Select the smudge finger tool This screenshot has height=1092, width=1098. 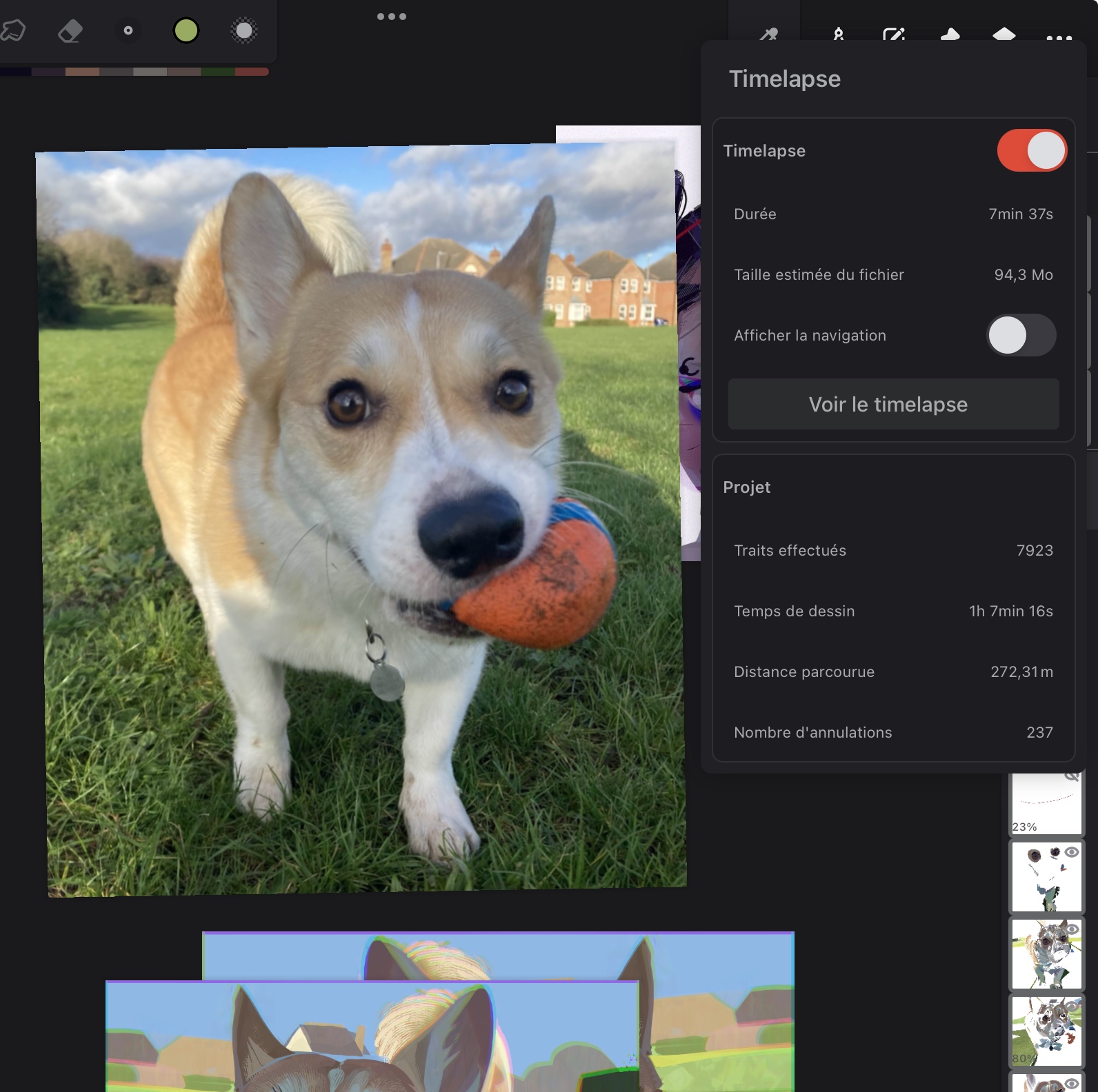(14, 30)
